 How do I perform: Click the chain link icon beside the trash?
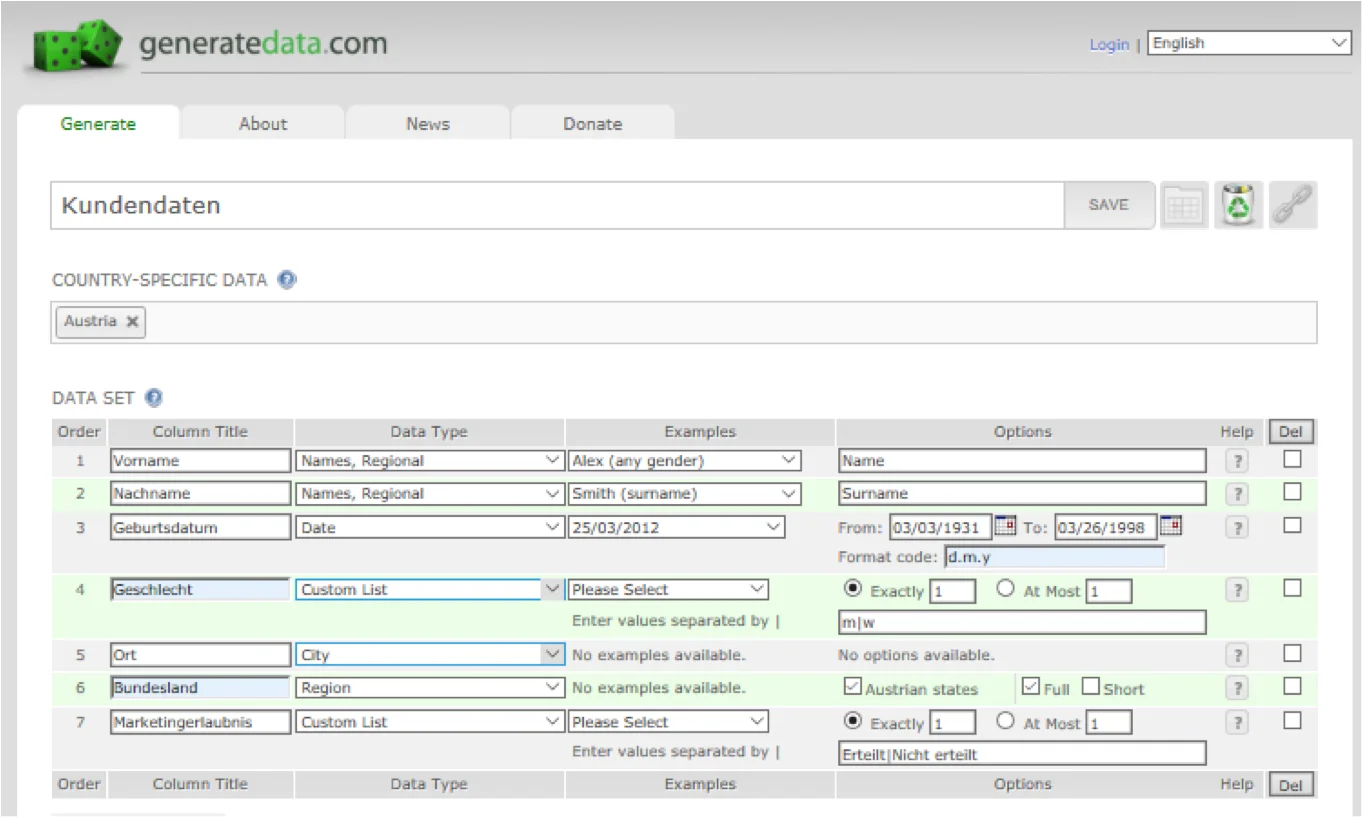(x=1293, y=206)
